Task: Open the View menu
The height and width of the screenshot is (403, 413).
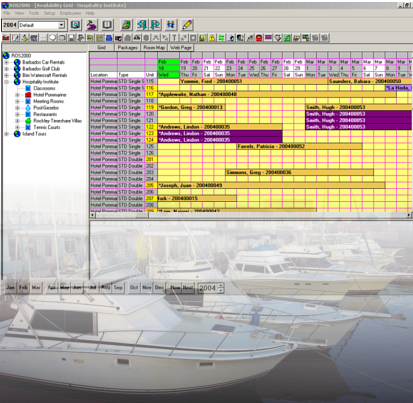Action: coord(19,13)
